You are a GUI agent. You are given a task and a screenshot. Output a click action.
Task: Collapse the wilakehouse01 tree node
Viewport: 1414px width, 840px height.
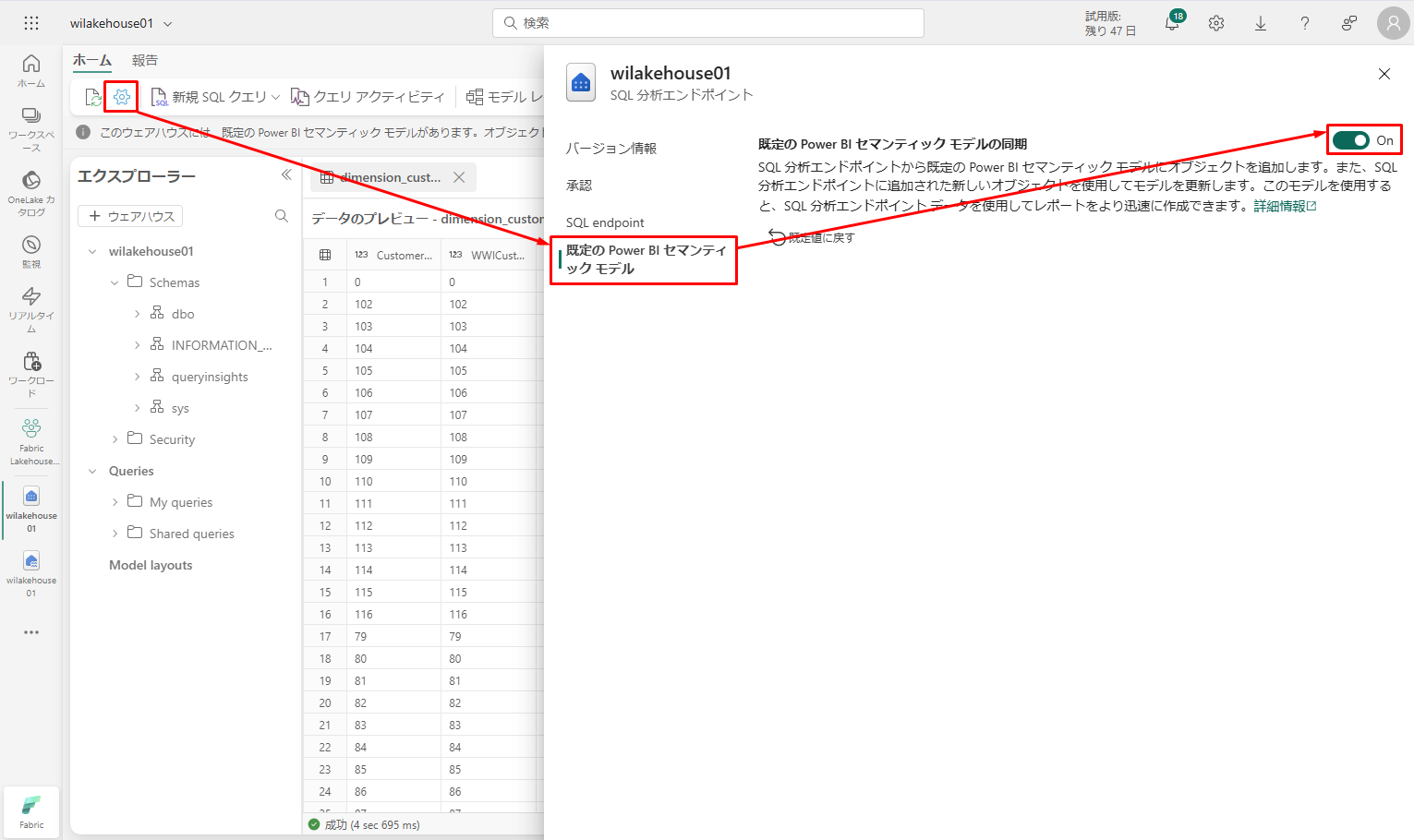[x=92, y=251]
